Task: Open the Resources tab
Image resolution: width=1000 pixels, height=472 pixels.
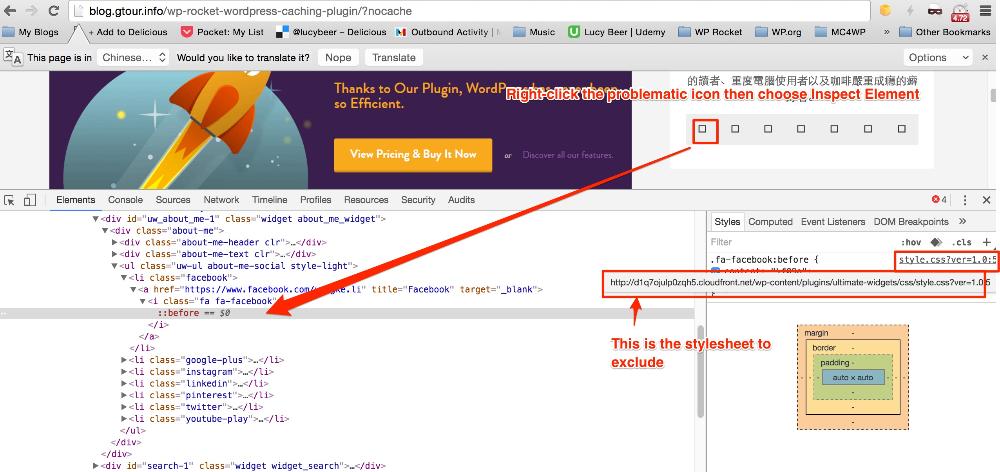Action: [x=366, y=200]
